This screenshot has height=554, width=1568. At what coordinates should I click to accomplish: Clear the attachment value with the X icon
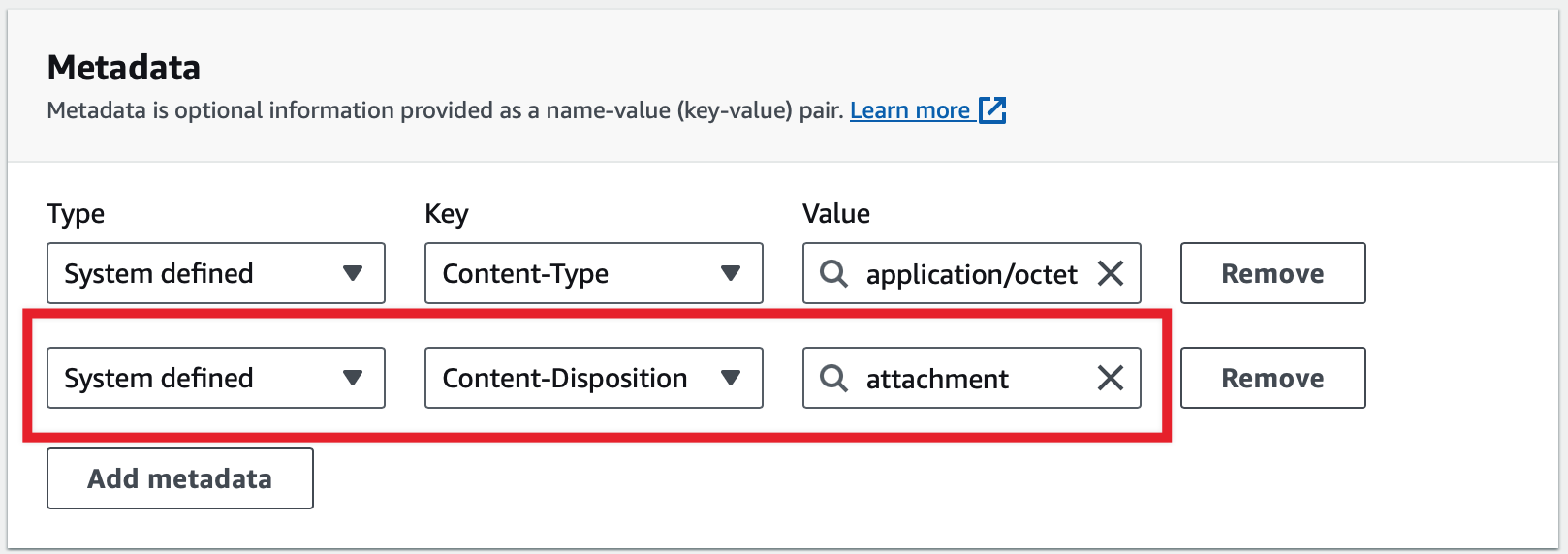[1111, 378]
